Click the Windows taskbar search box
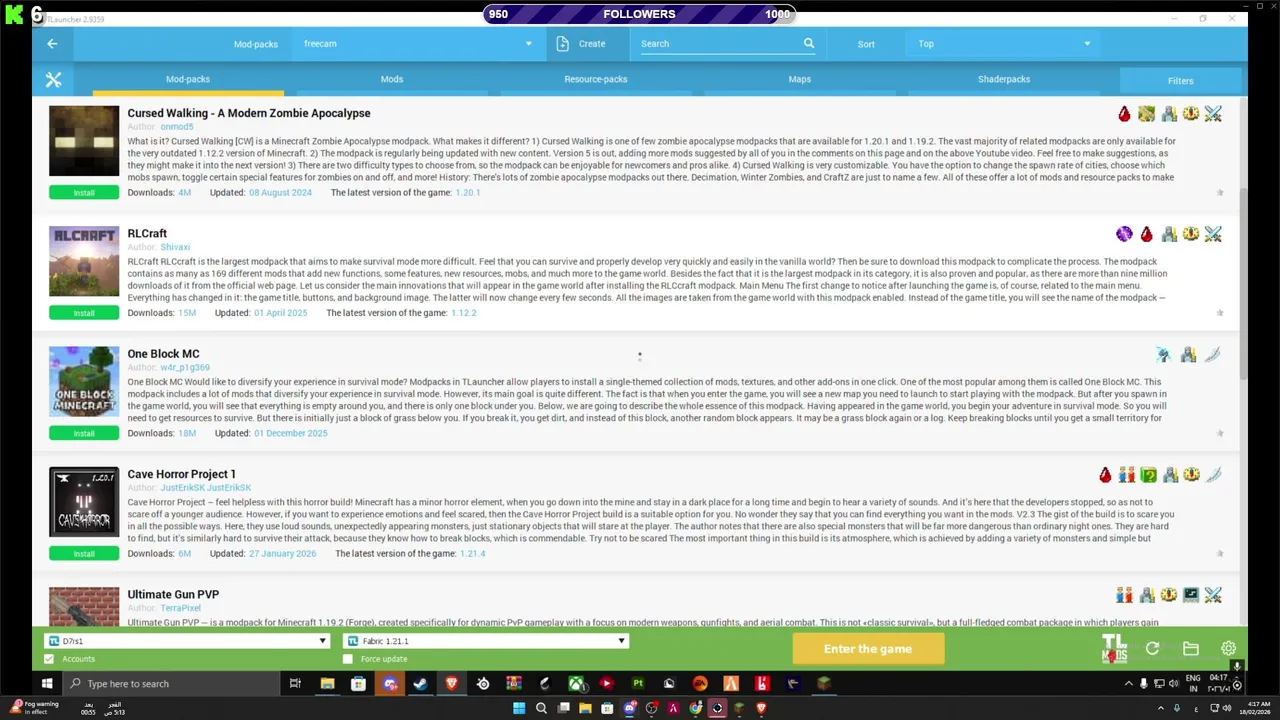The image size is (1280, 720). coord(170,684)
